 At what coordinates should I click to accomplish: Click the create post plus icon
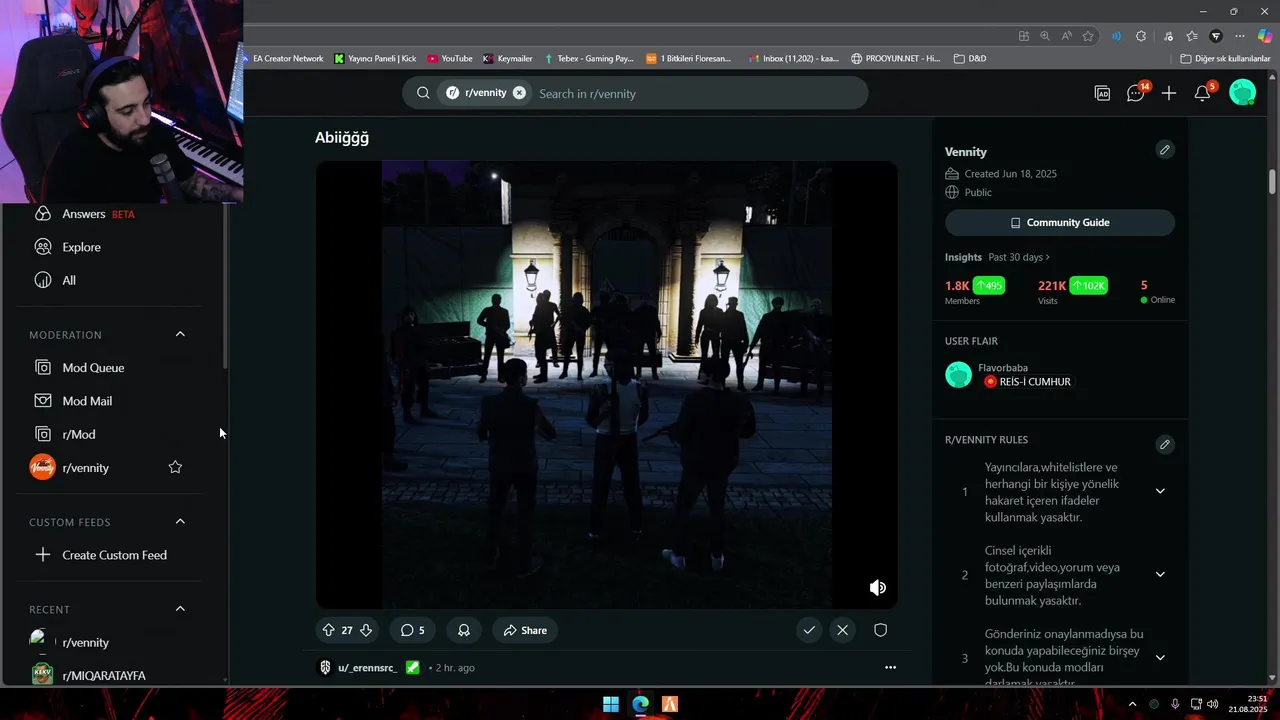click(1169, 93)
